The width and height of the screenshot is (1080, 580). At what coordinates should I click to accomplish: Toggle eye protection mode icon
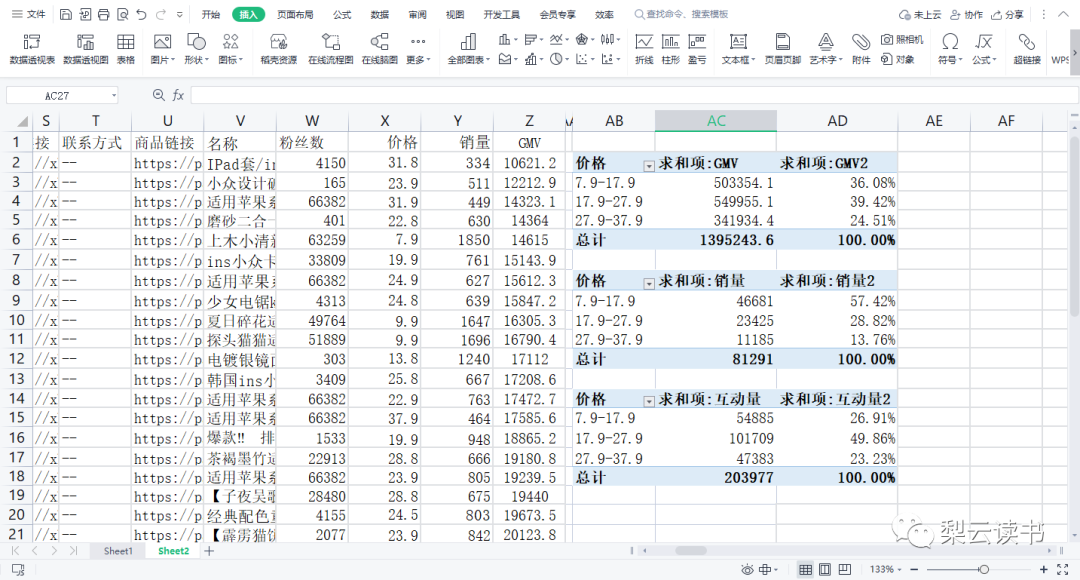747,569
